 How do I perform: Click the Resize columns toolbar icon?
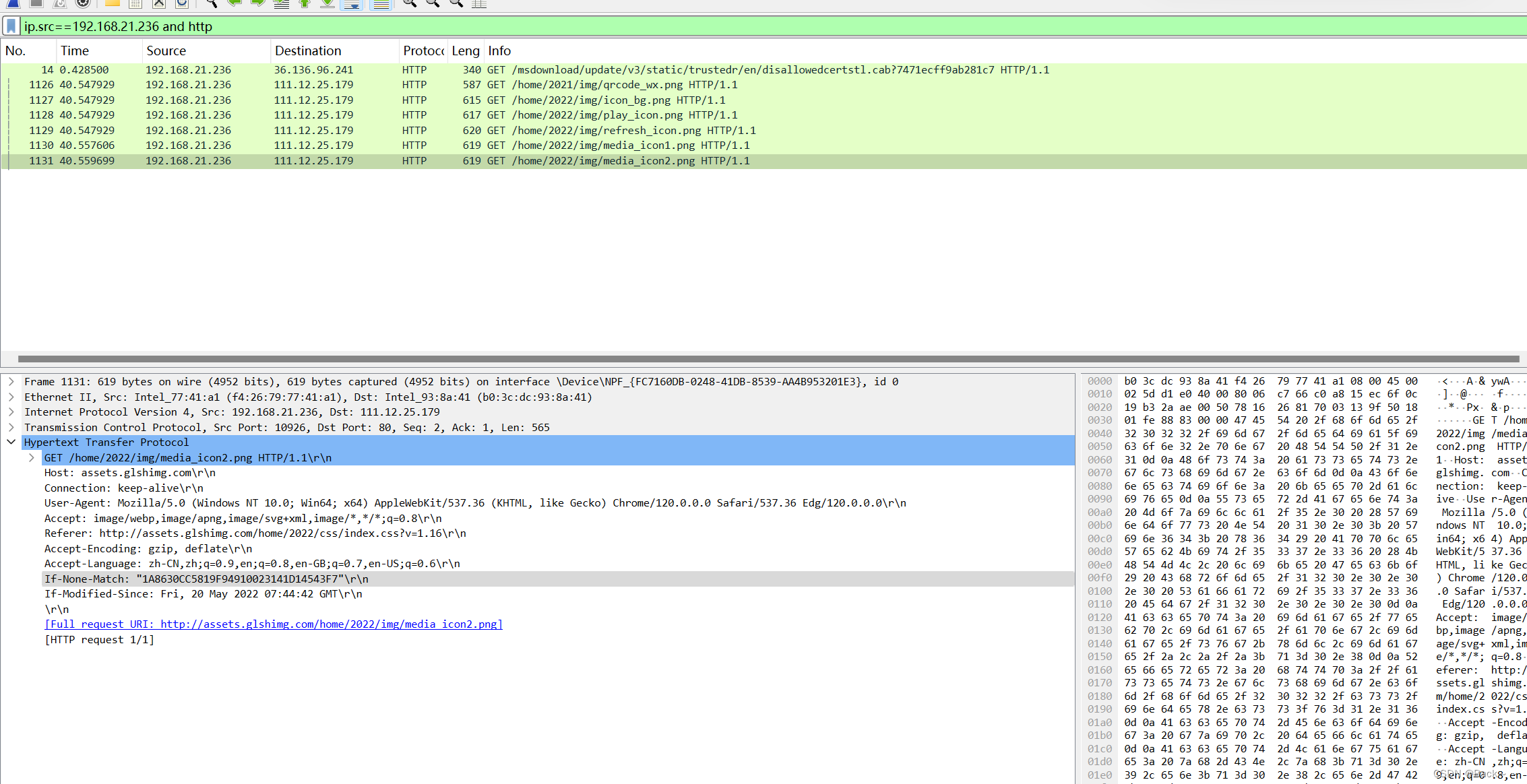point(479,3)
